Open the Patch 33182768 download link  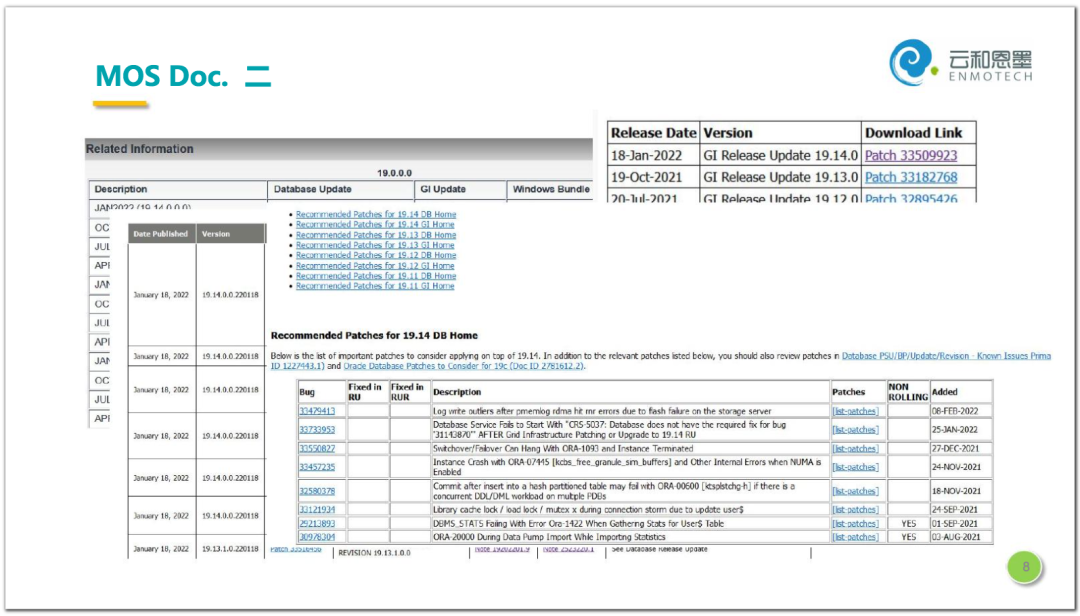click(911, 178)
